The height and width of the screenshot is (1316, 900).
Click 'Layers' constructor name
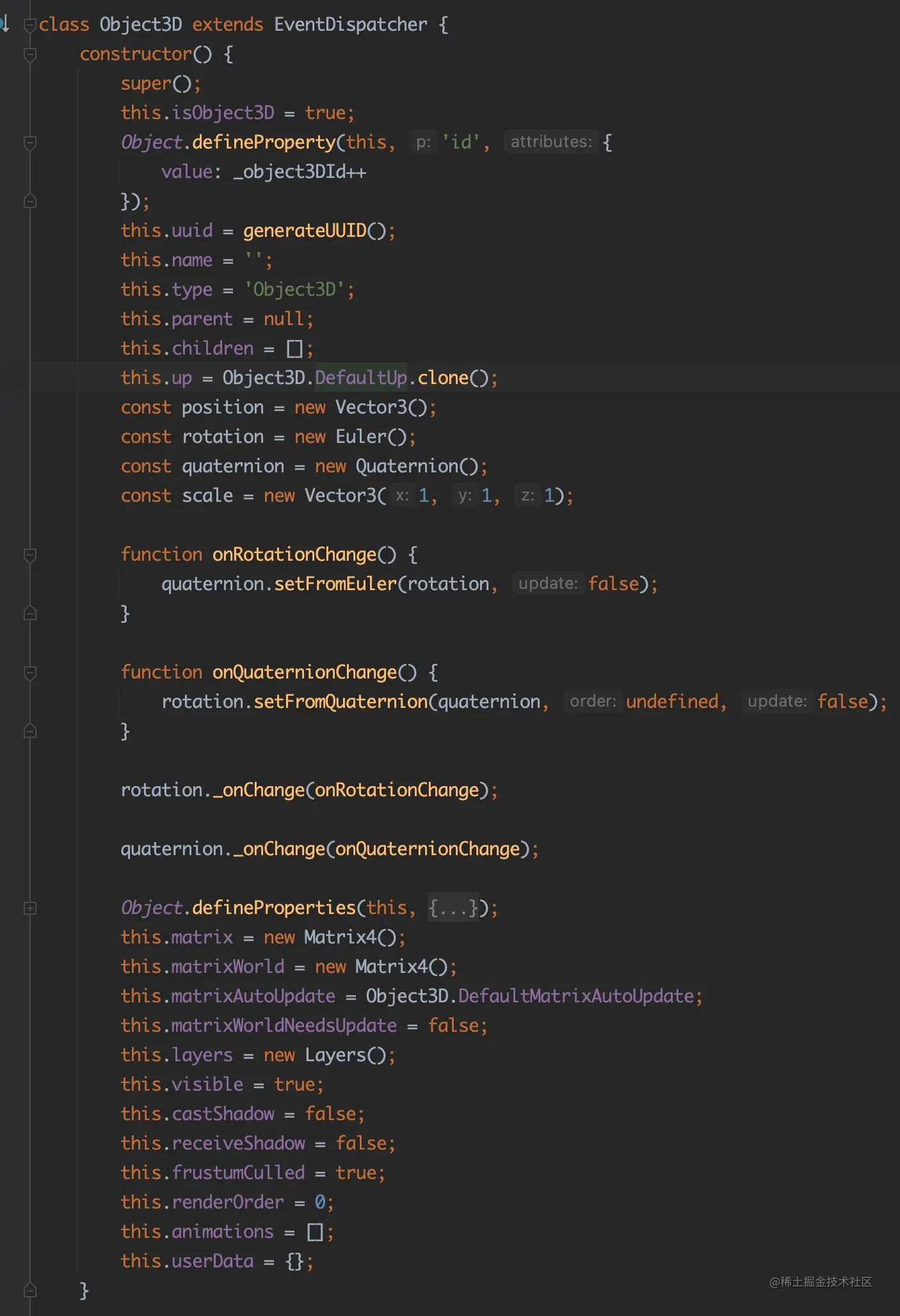(x=335, y=1055)
